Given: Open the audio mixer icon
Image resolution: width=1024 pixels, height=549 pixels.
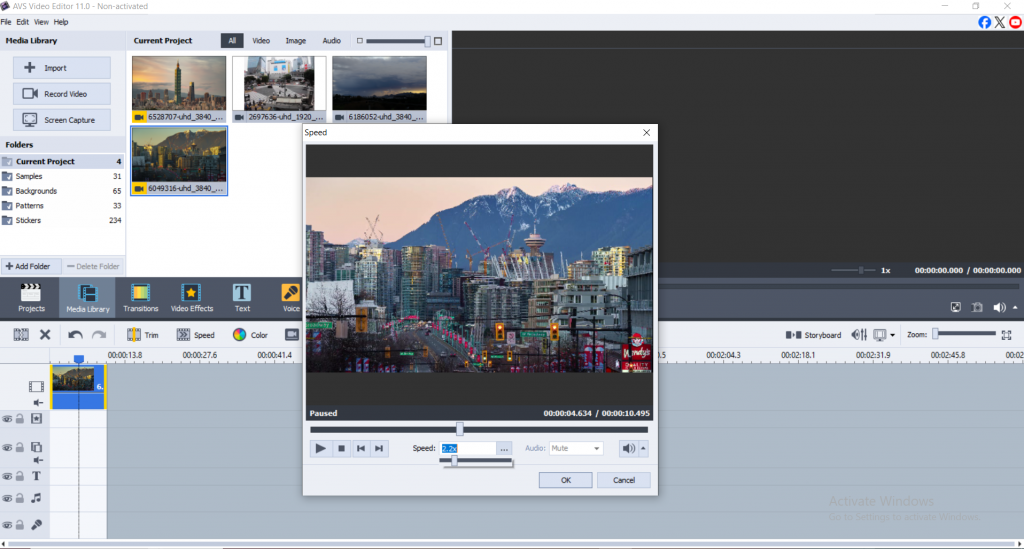Looking at the screenshot, I should click(858, 335).
